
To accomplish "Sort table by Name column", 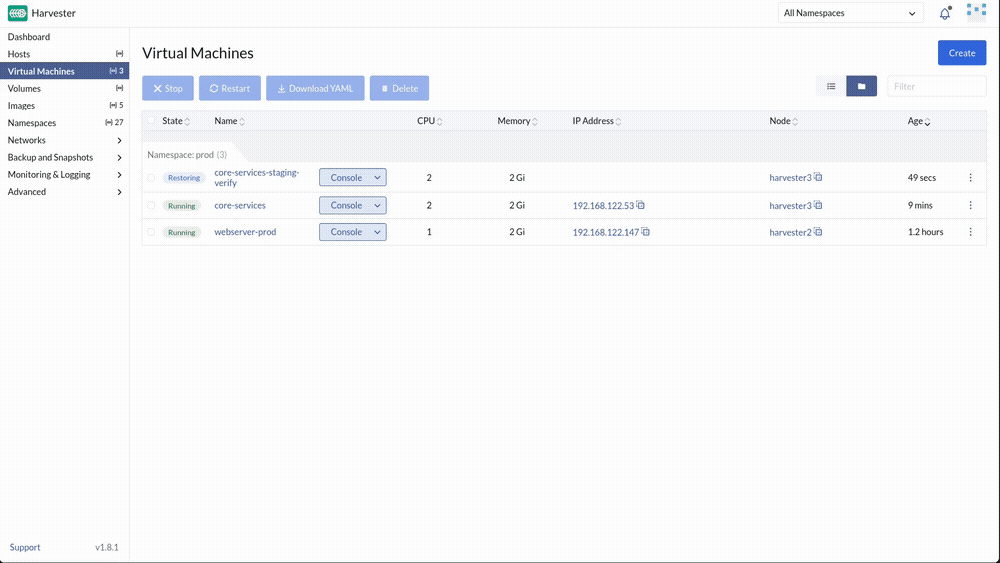I will 230,121.
